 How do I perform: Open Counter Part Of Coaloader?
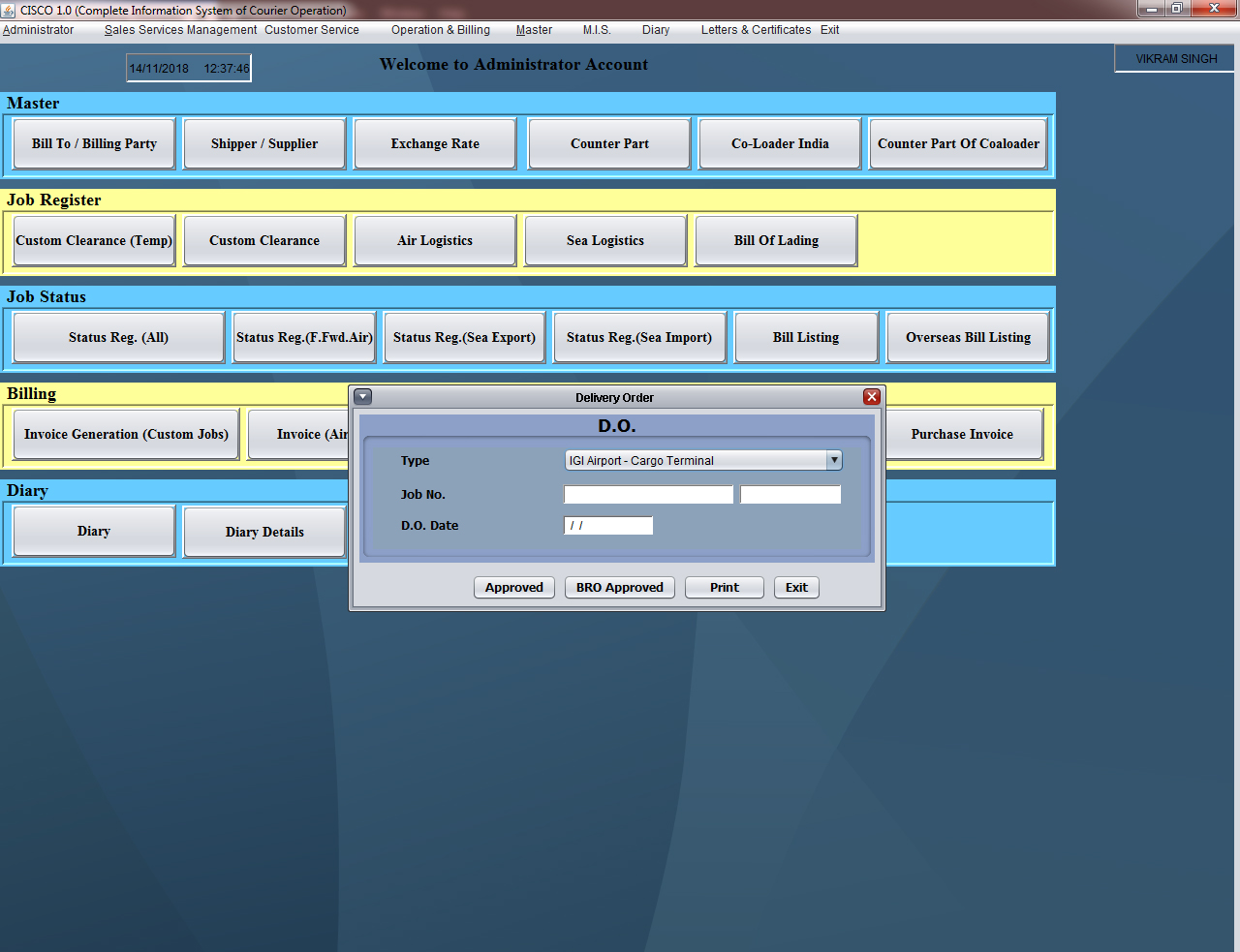pyautogui.click(x=958, y=143)
